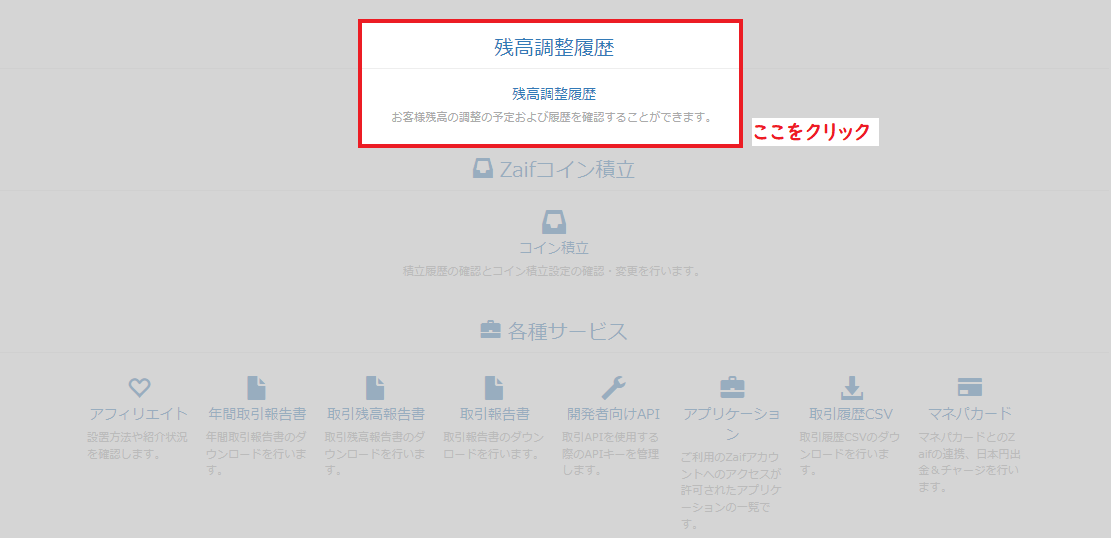Click the お客様残高の調整の予定 description text
The image size is (1111, 538).
click(552, 117)
